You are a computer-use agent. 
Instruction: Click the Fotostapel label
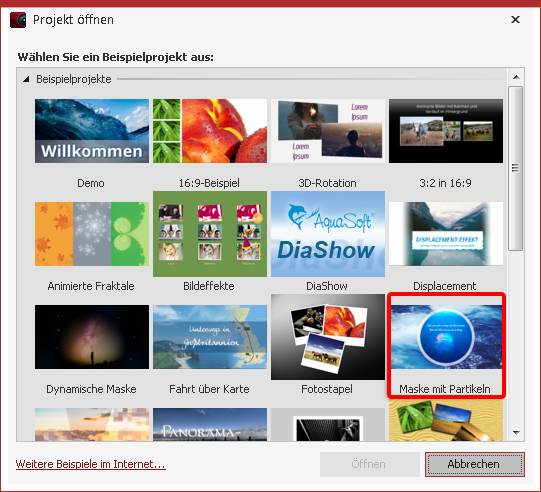coord(327,389)
